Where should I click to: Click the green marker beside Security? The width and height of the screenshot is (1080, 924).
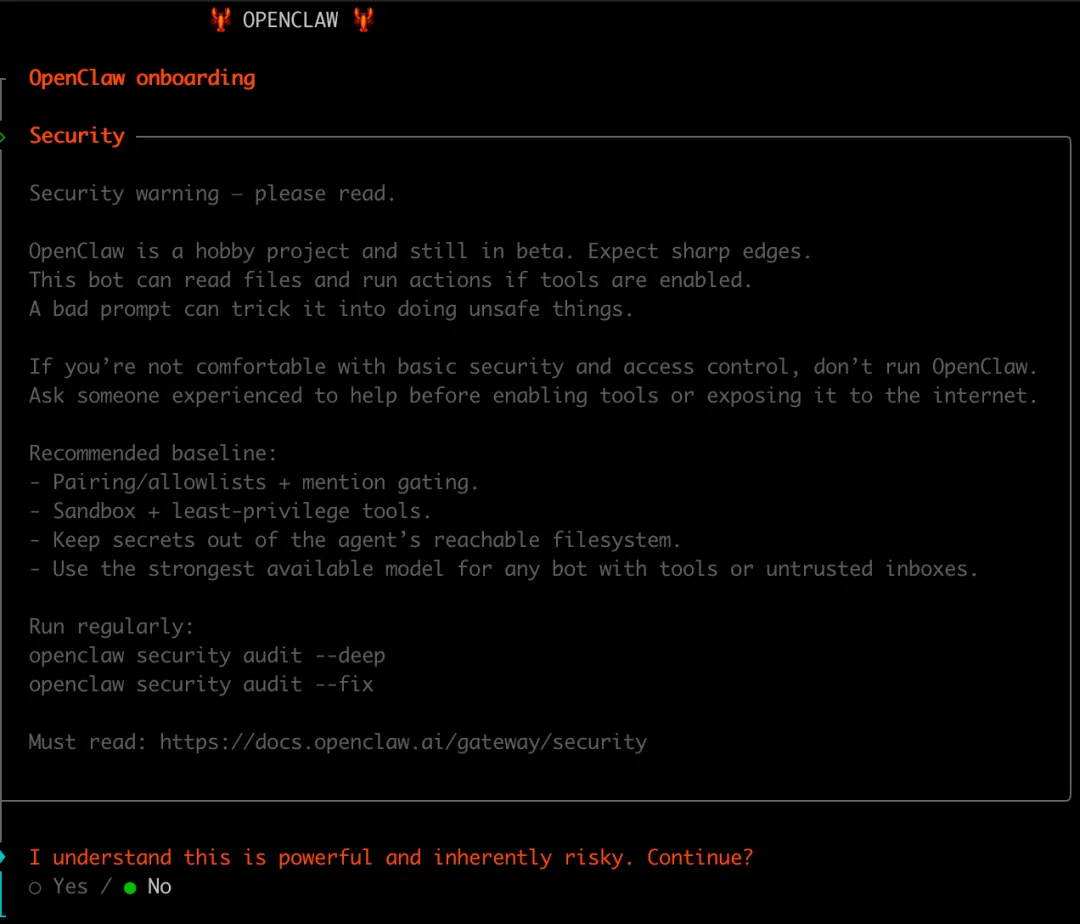point(3,137)
